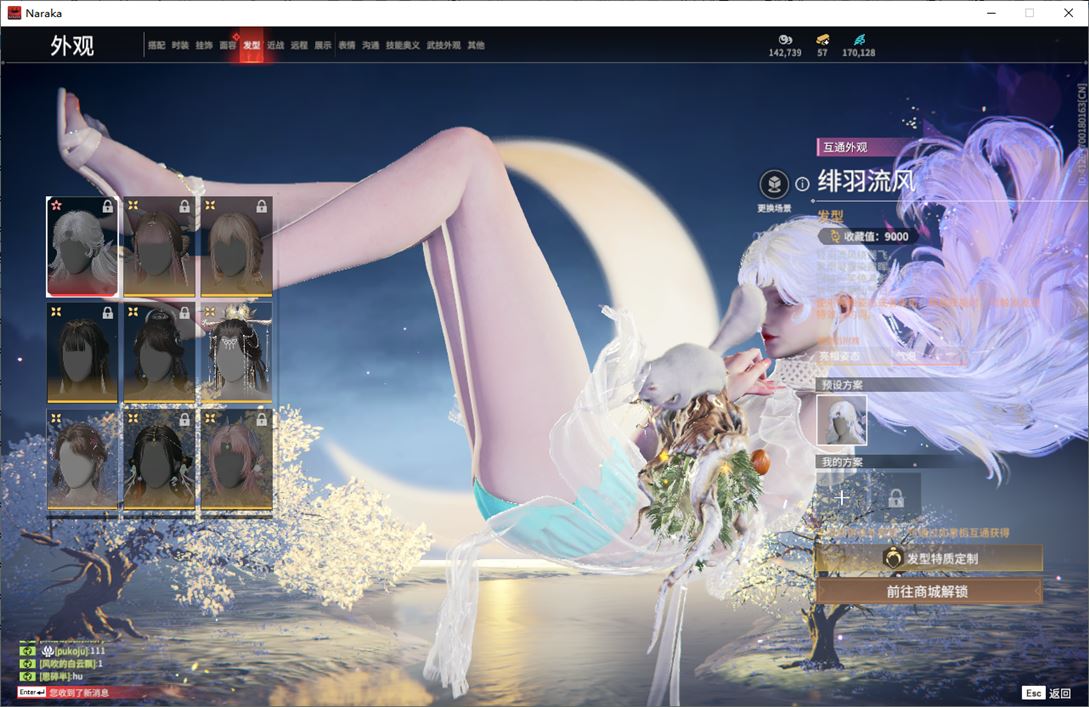The width and height of the screenshot is (1089, 707).
Task: Click the 前往商城解锁 button
Action: (927, 591)
